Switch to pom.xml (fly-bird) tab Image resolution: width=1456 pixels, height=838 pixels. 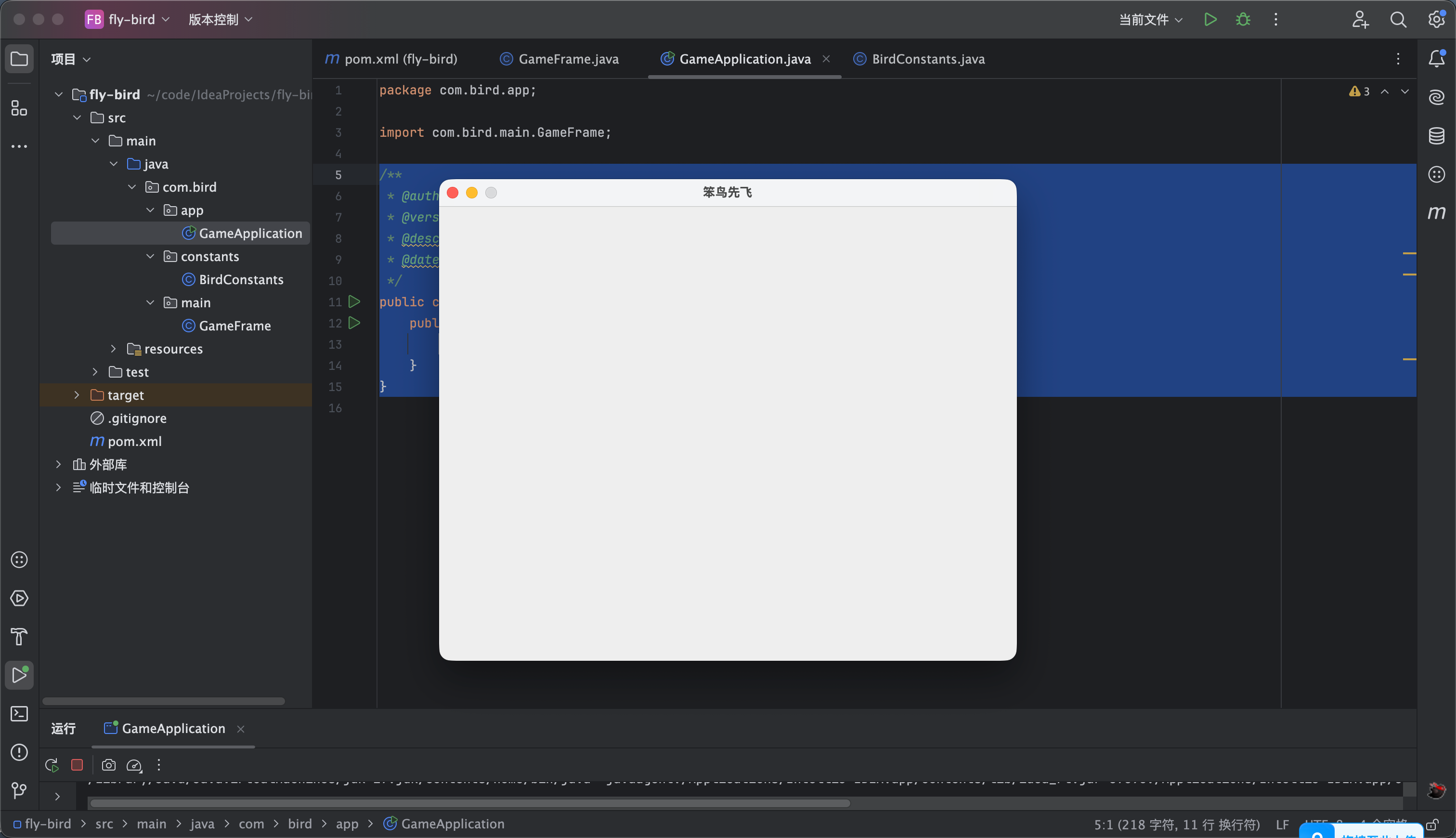[x=391, y=59]
